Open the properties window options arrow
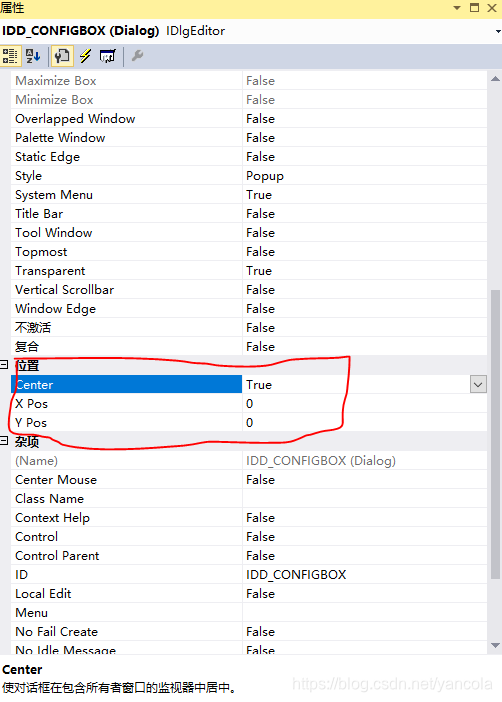Viewport: 502px width, 702px height. [x=457, y=8]
